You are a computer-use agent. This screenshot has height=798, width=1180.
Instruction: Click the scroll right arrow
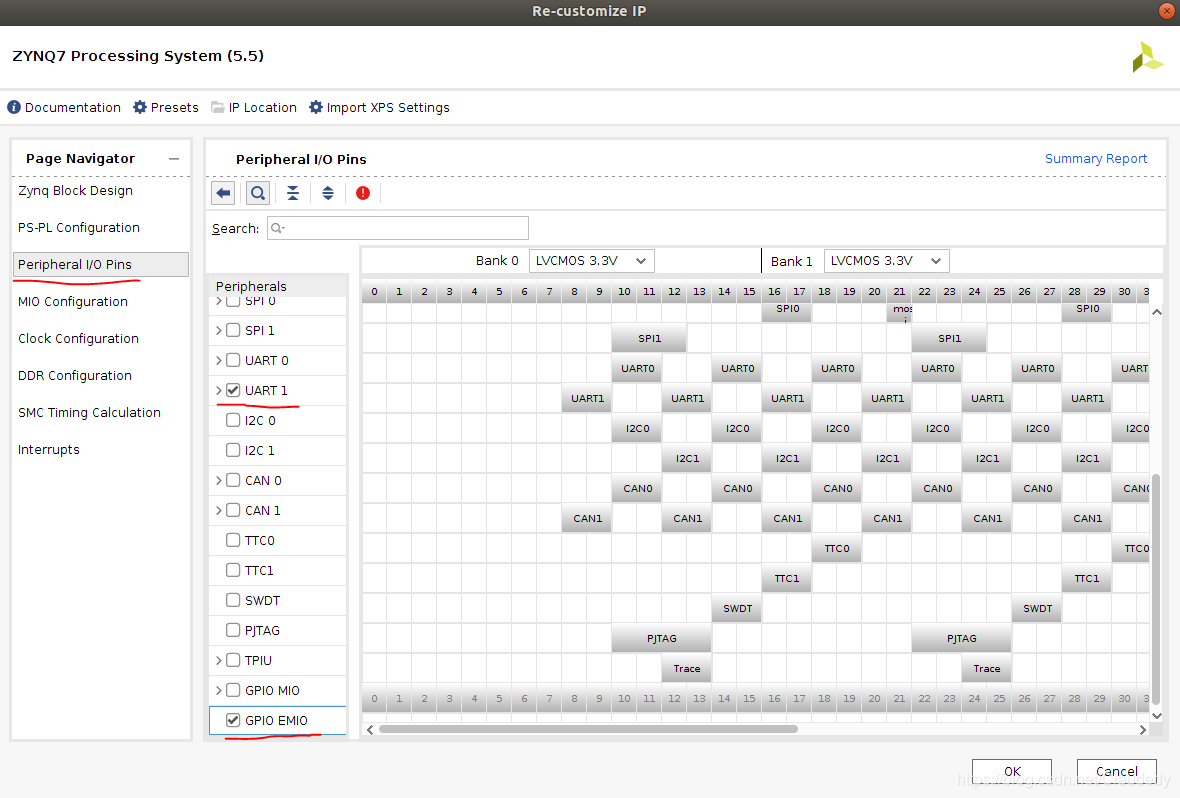(1142, 729)
